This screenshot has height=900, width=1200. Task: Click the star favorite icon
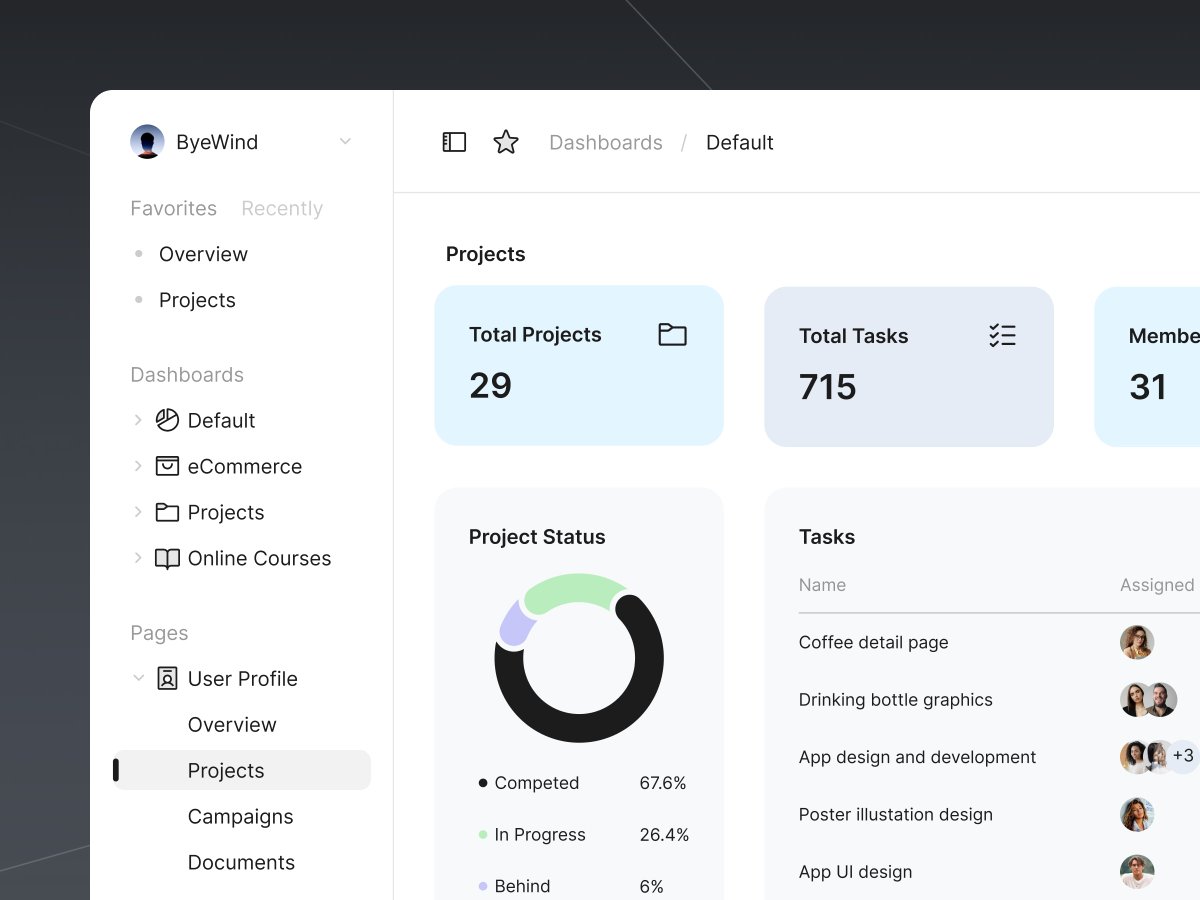506,142
